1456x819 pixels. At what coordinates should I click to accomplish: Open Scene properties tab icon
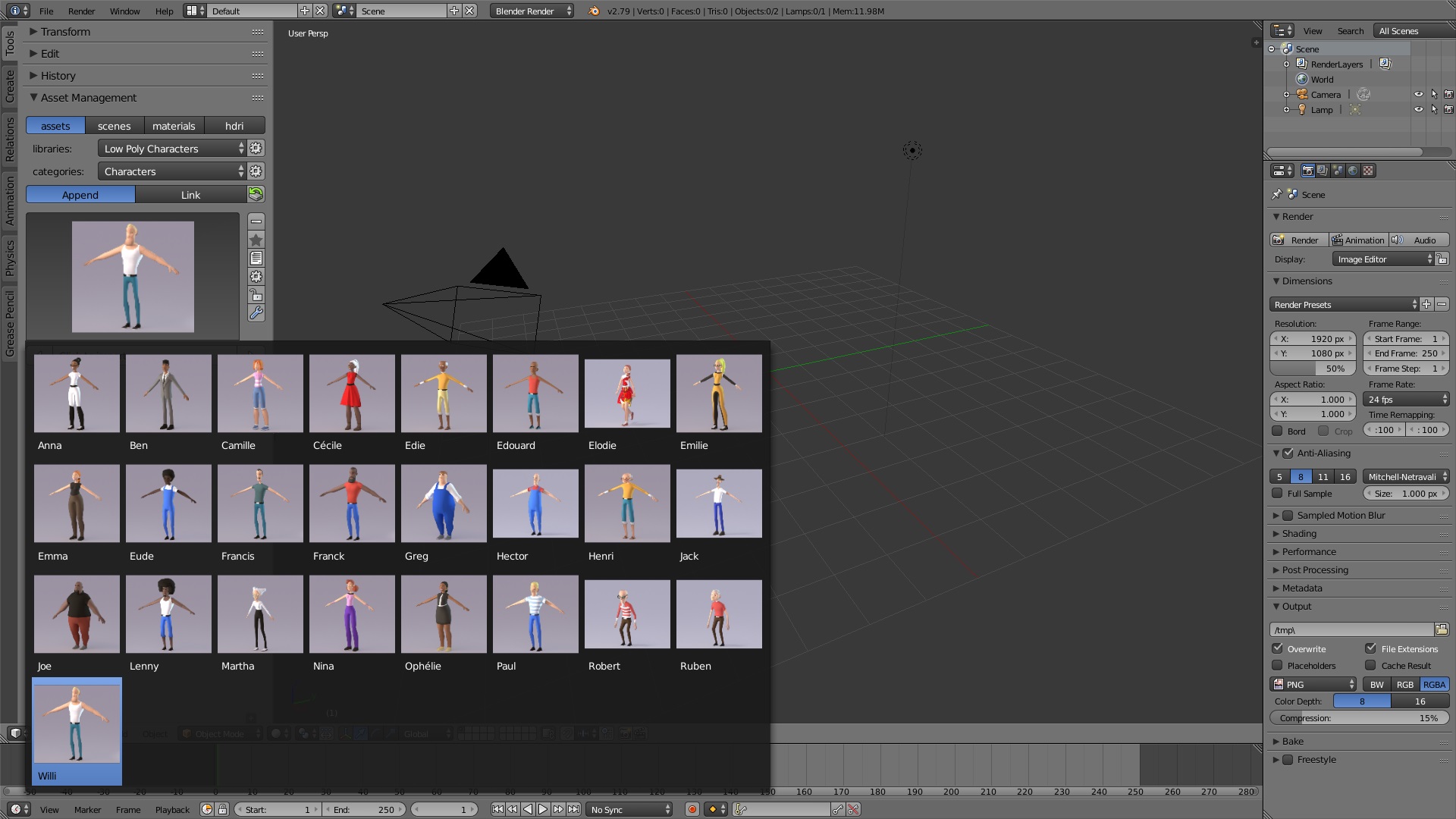coord(1338,171)
